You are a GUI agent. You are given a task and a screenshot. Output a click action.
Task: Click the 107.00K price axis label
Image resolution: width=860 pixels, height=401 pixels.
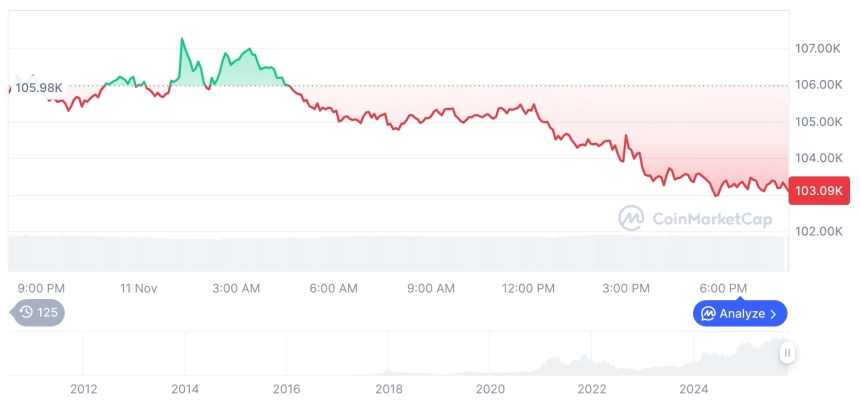(817, 48)
